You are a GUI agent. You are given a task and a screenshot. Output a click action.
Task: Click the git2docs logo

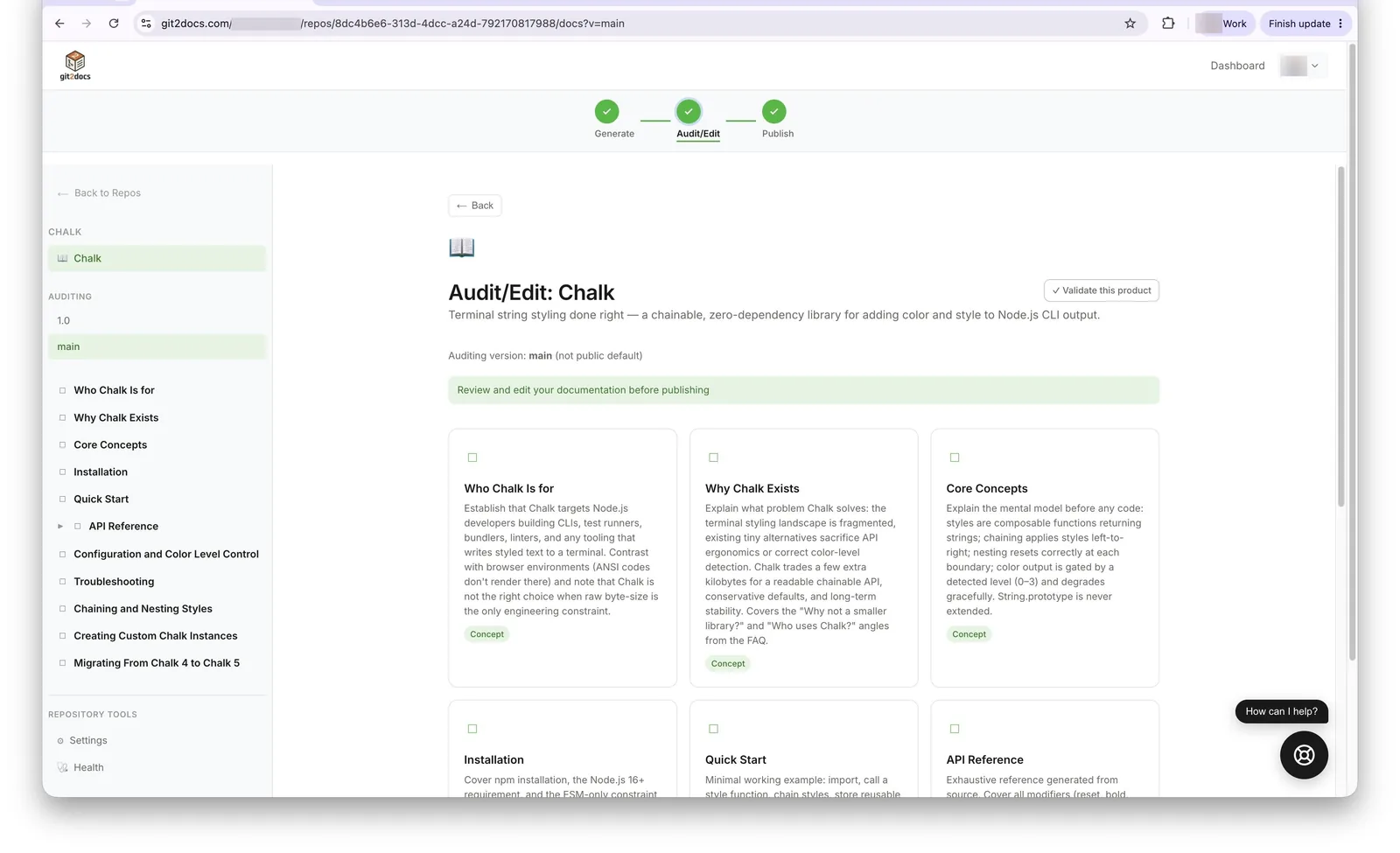75,65
